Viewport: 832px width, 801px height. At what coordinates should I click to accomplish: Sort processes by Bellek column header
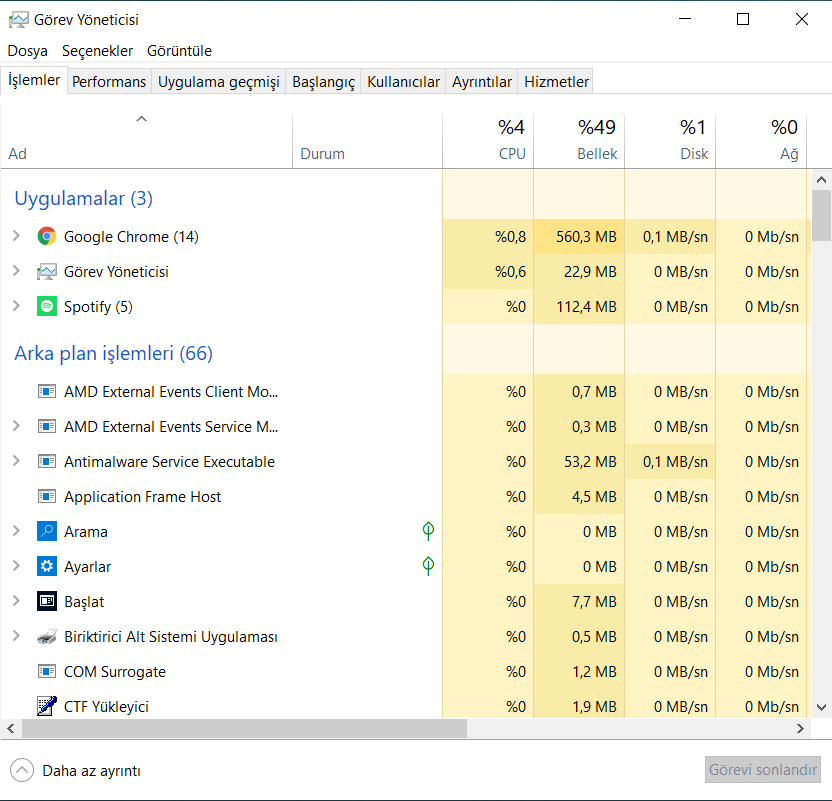tap(579, 140)
